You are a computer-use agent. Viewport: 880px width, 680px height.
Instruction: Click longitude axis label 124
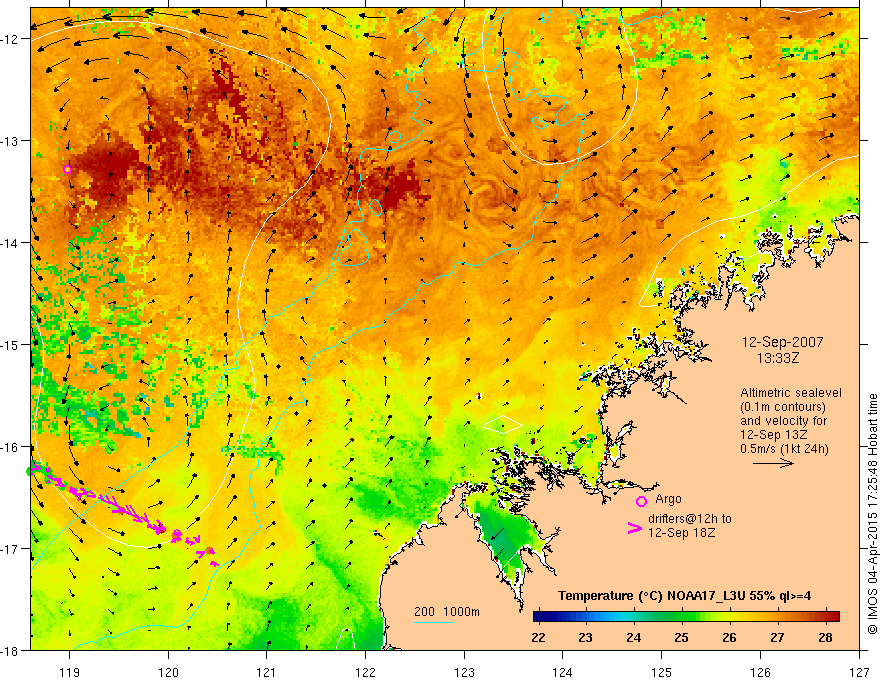pos(563,672)
